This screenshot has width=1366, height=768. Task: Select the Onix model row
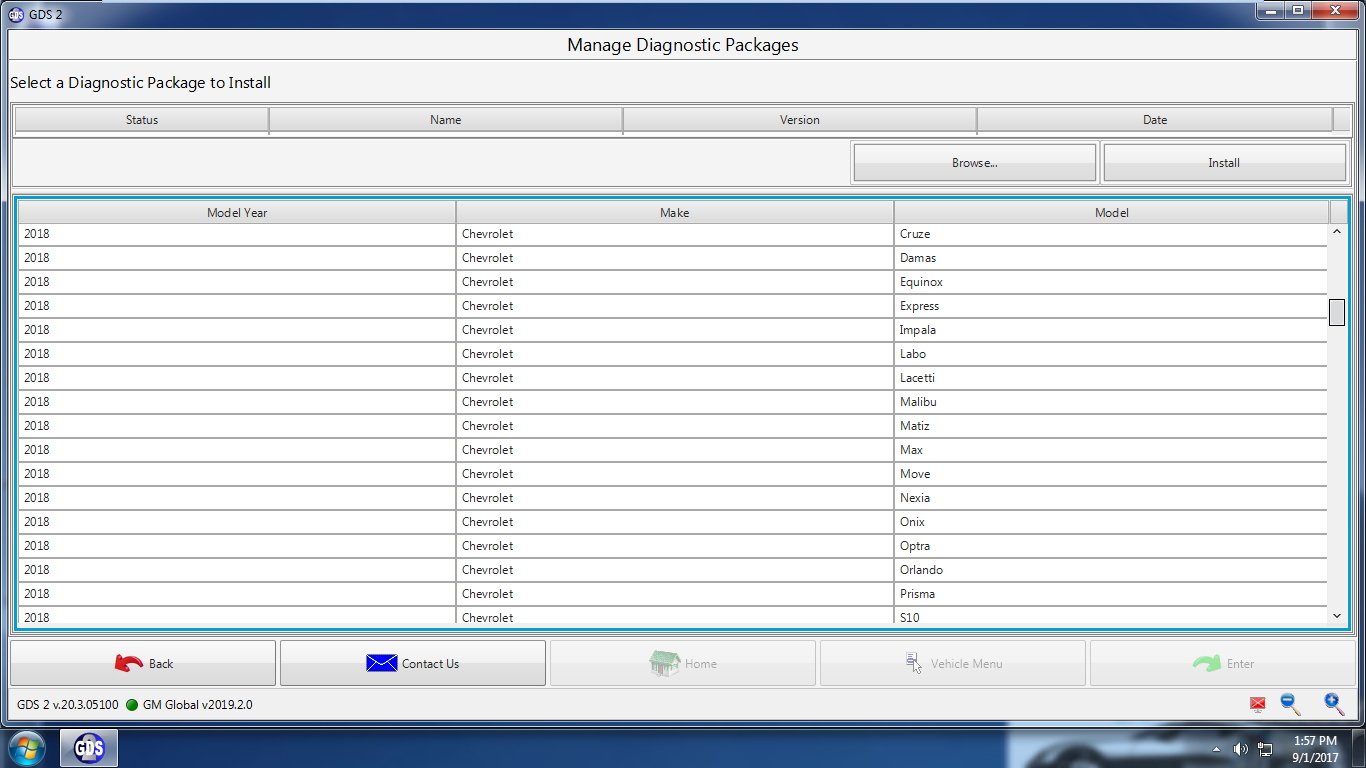point(673,522)
